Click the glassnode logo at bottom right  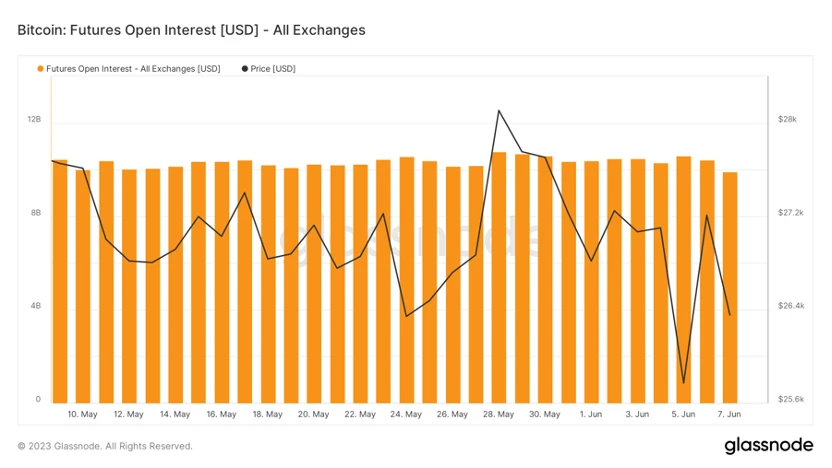[x=767, y=445]
